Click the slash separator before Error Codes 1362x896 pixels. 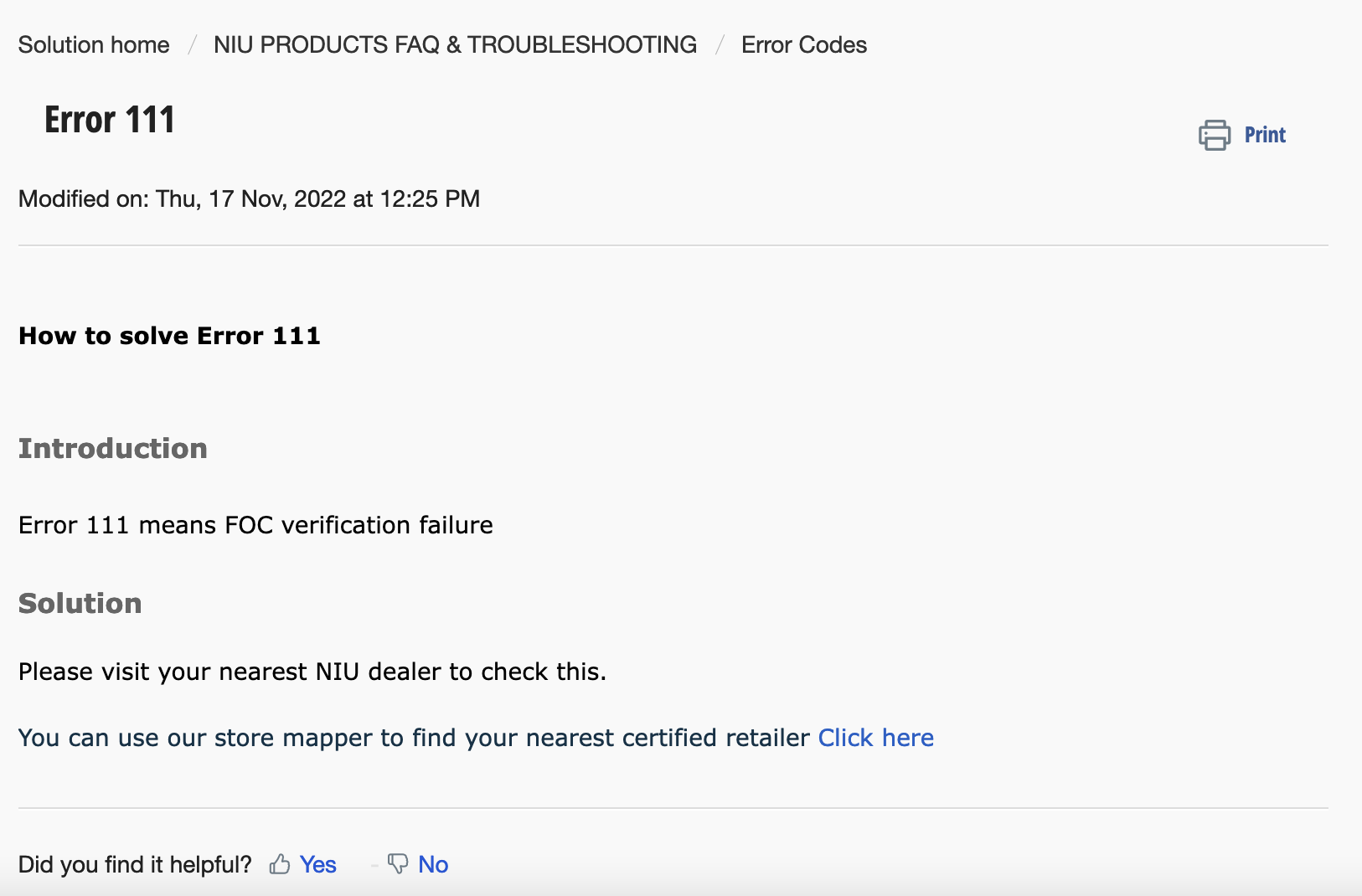(720, 44)
